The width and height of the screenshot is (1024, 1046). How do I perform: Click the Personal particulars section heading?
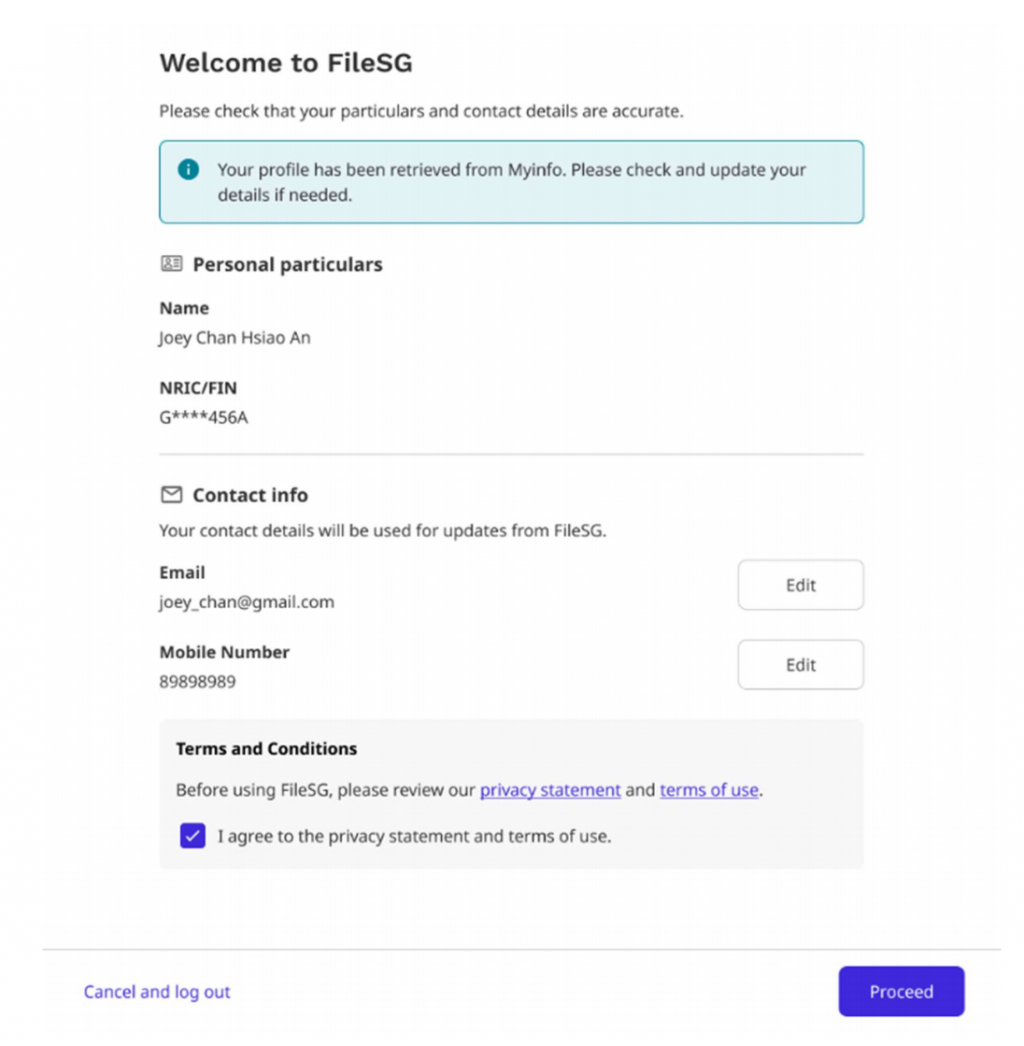pos(287,265)
